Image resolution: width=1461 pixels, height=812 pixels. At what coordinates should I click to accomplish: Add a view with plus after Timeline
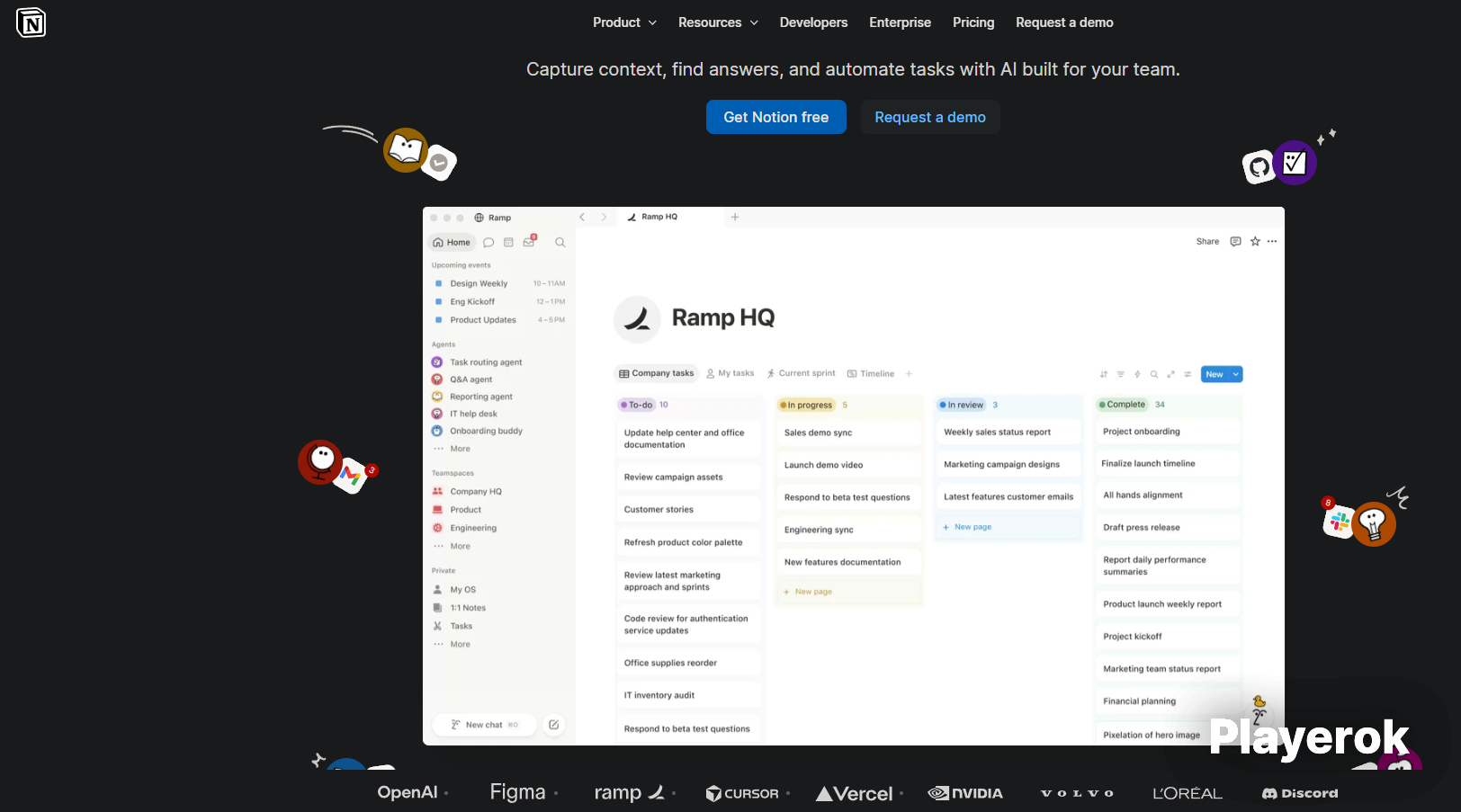point(909,374)
